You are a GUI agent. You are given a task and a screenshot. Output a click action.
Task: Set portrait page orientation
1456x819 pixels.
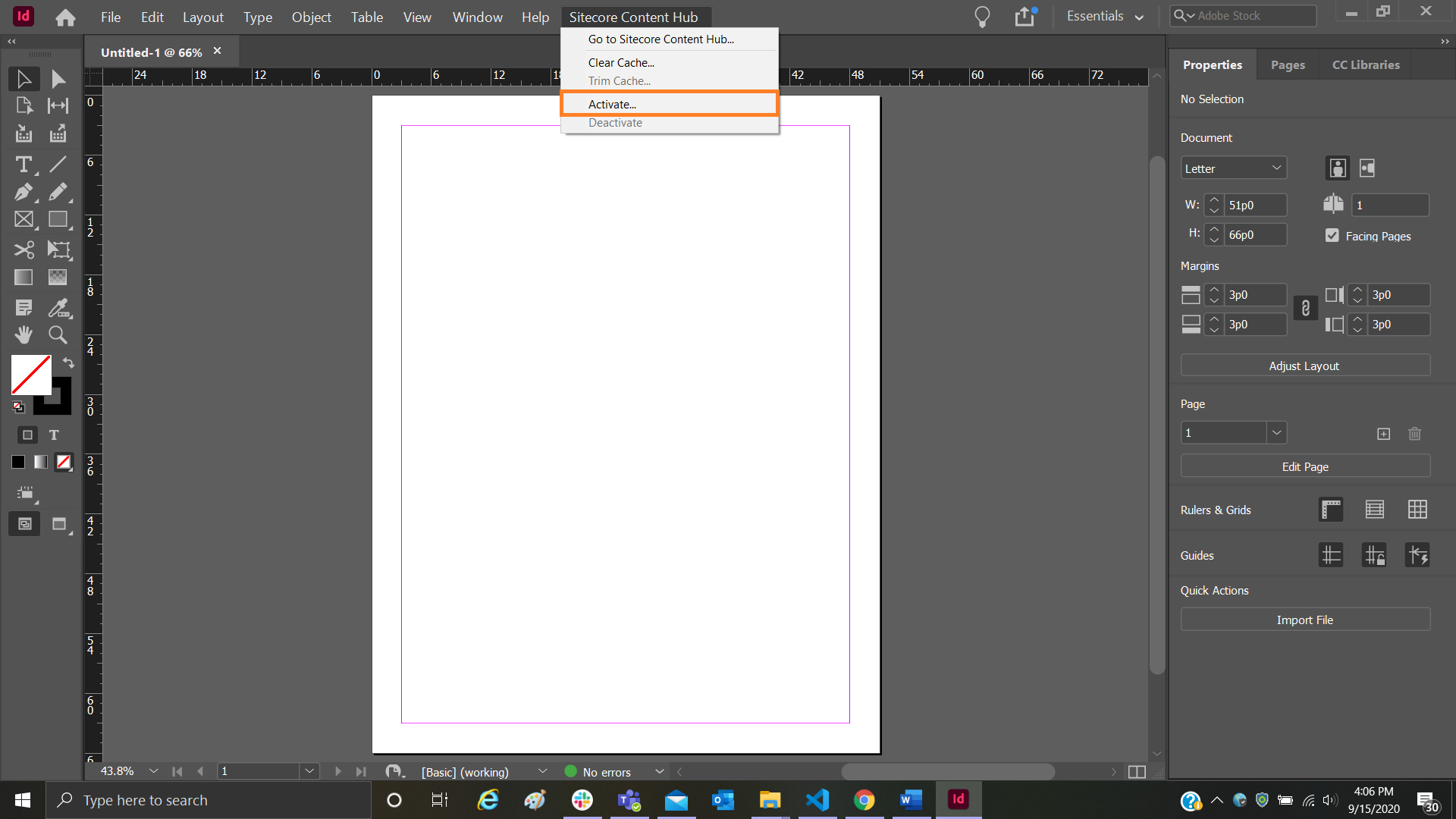pos(1338,168)
